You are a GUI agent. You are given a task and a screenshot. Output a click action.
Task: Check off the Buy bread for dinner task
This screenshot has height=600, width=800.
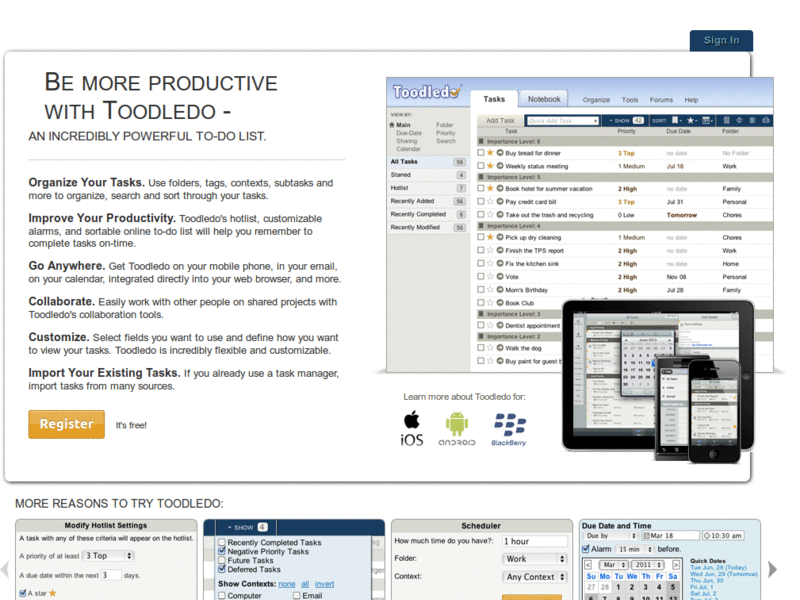[x=481, y=153]
